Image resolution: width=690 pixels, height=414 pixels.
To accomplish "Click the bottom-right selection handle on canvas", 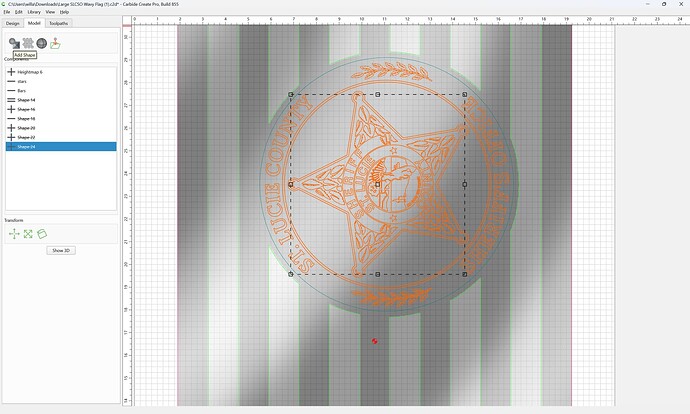I will [465, 274].
